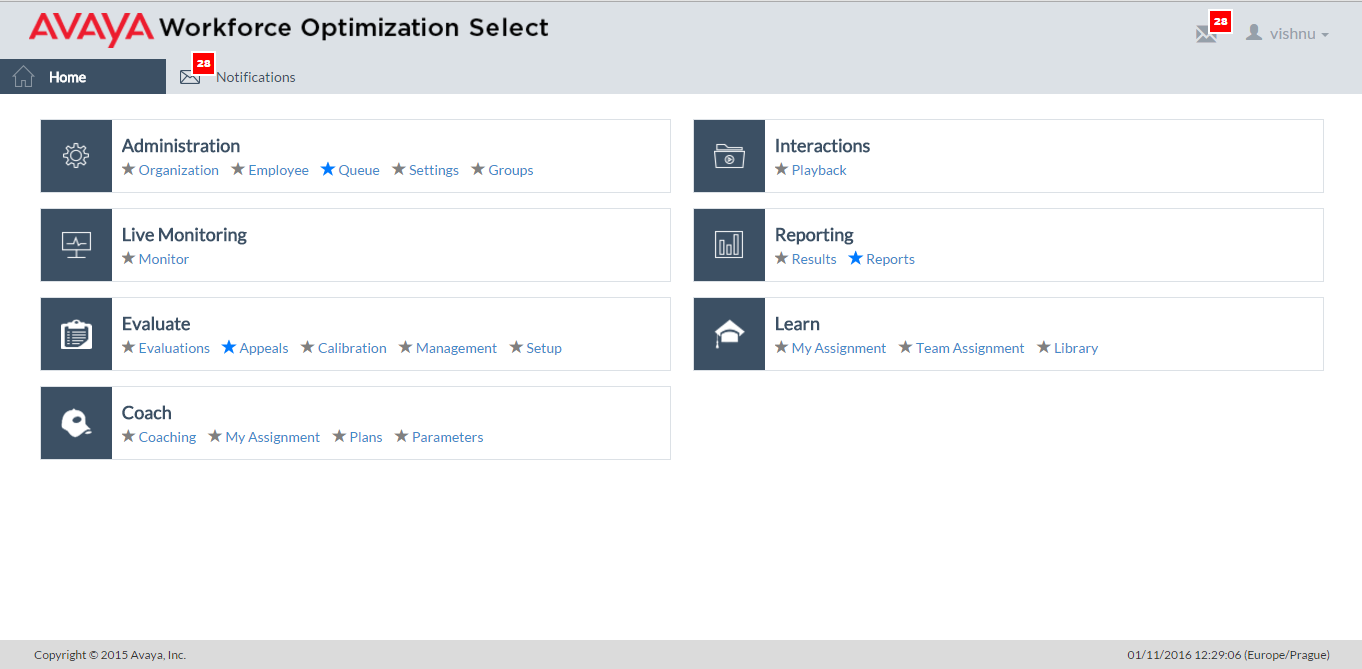Open the Parameters link

(x=448, y=437)
